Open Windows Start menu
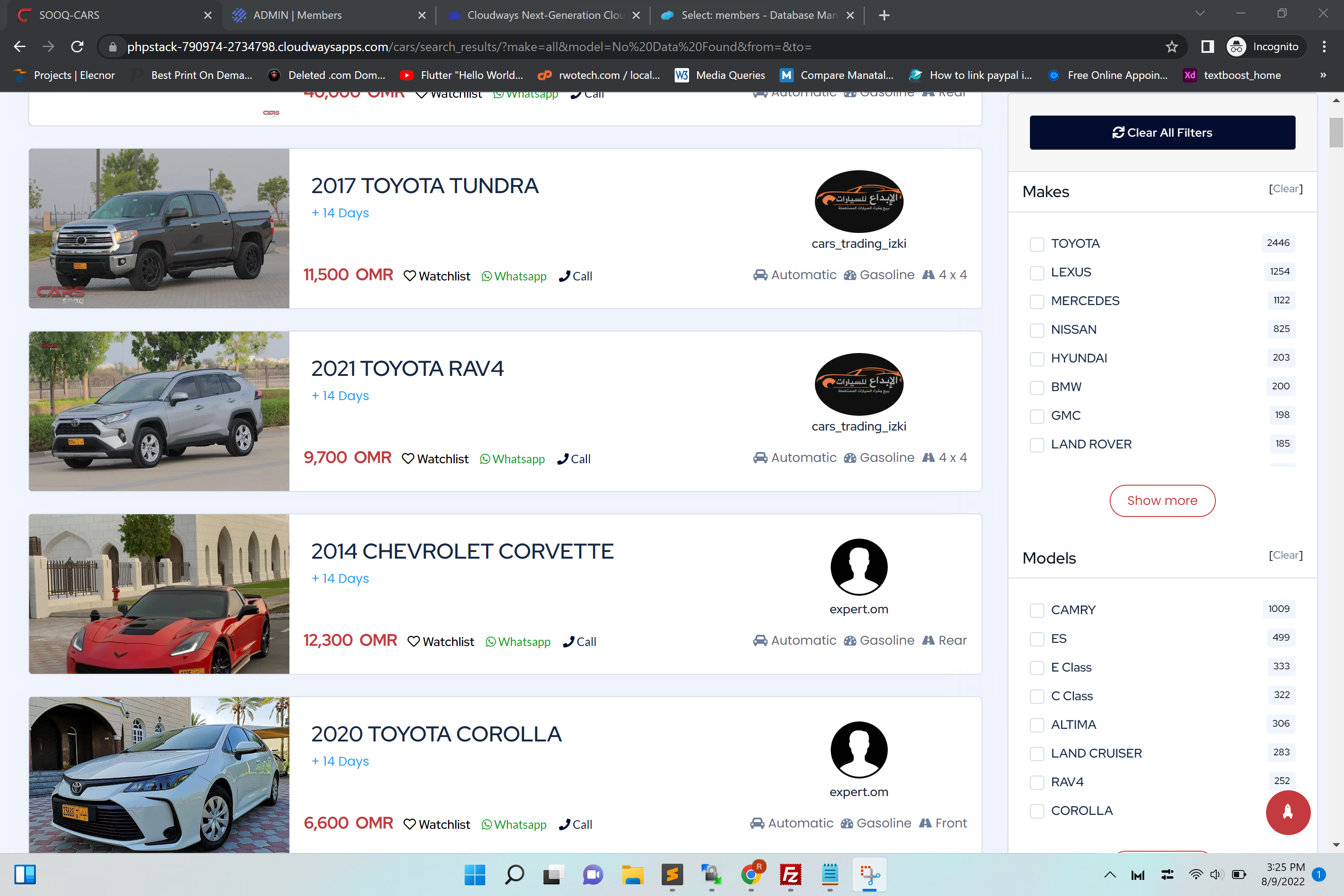This screenshot has height=896, width=1344. [x=475, y=875]
